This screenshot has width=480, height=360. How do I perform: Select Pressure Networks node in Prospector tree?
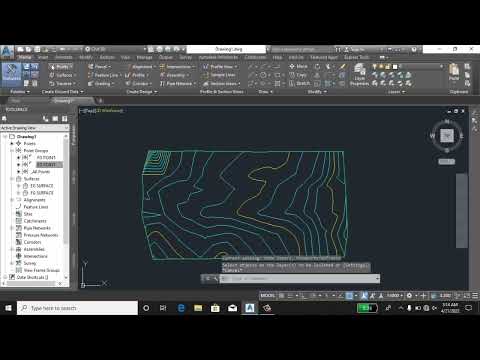(x=41, y=235)
